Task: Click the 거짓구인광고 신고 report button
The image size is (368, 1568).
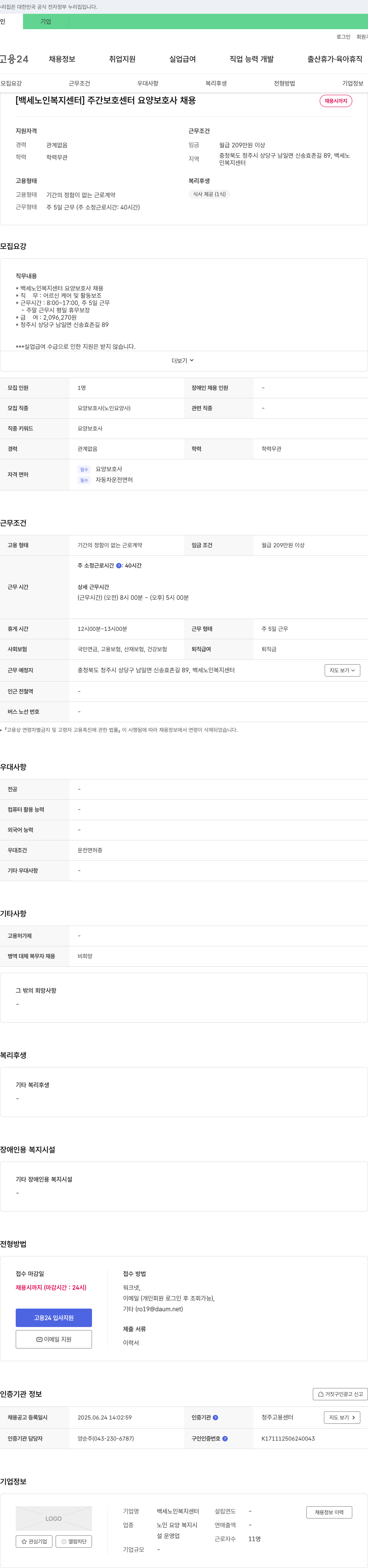Action: [340, 1394]
